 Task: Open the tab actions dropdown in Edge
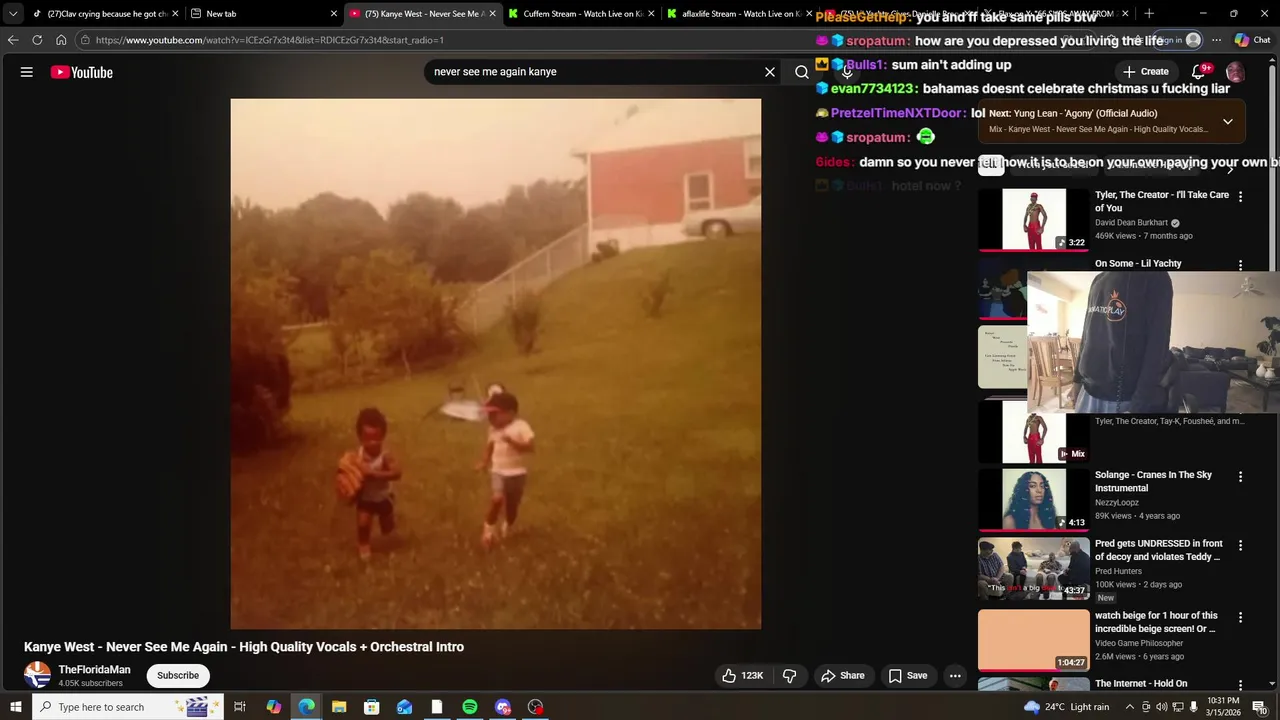point(13,14)
